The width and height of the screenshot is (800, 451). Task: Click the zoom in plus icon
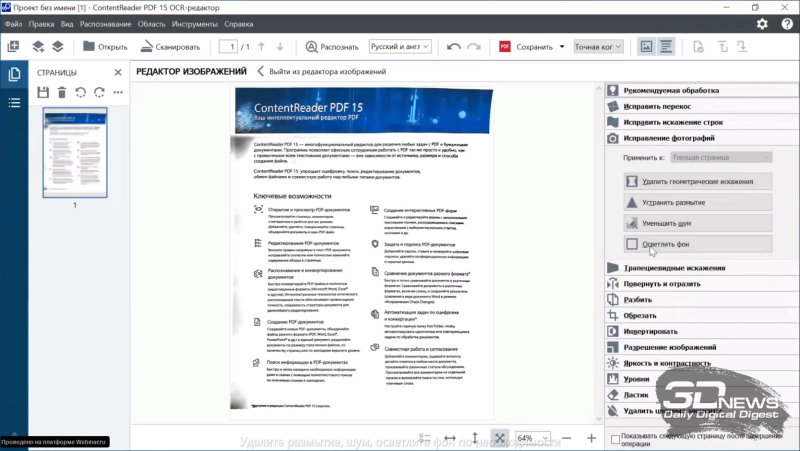(591, 439)
